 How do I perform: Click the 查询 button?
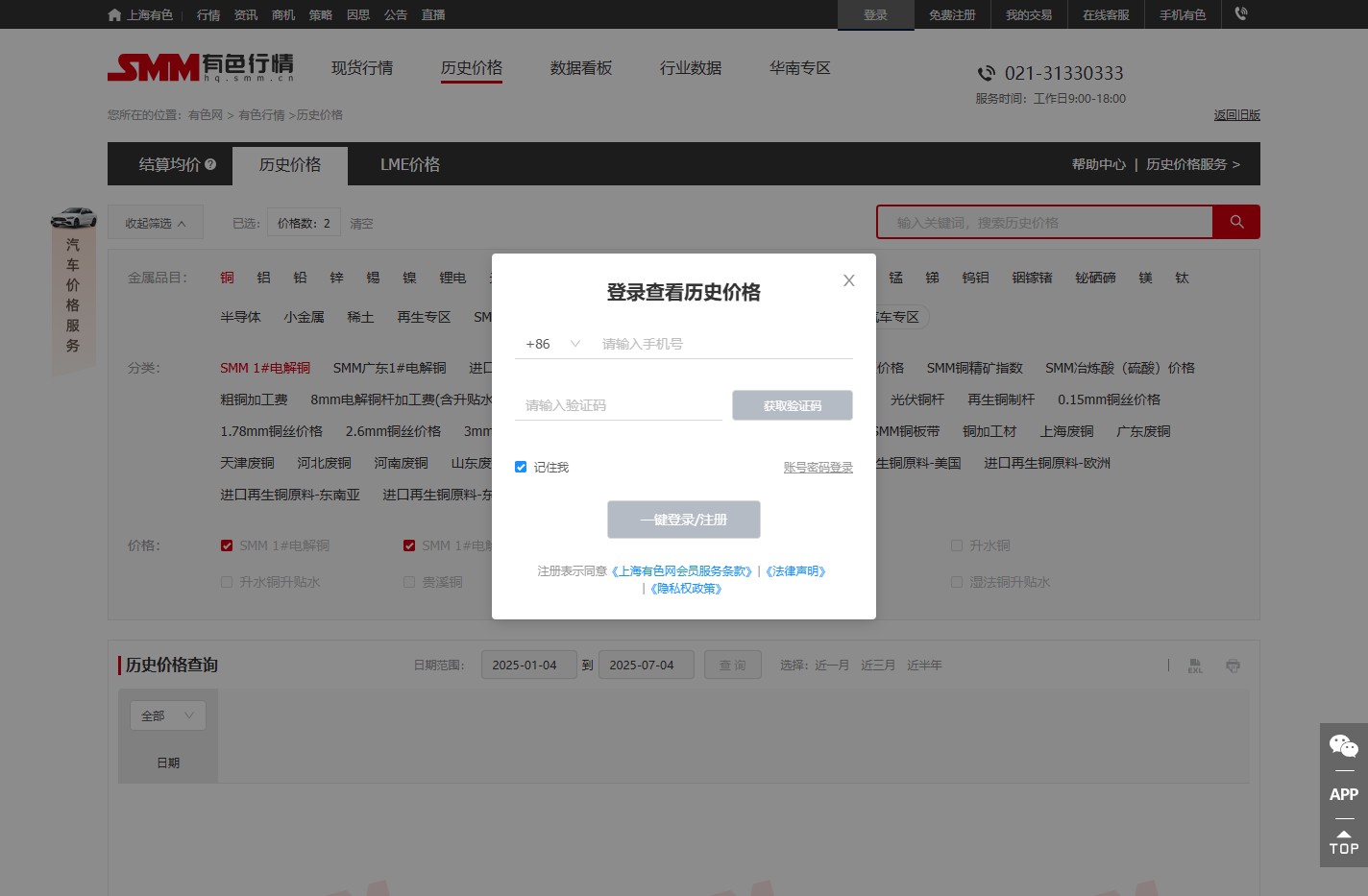[x=733, y=665]
